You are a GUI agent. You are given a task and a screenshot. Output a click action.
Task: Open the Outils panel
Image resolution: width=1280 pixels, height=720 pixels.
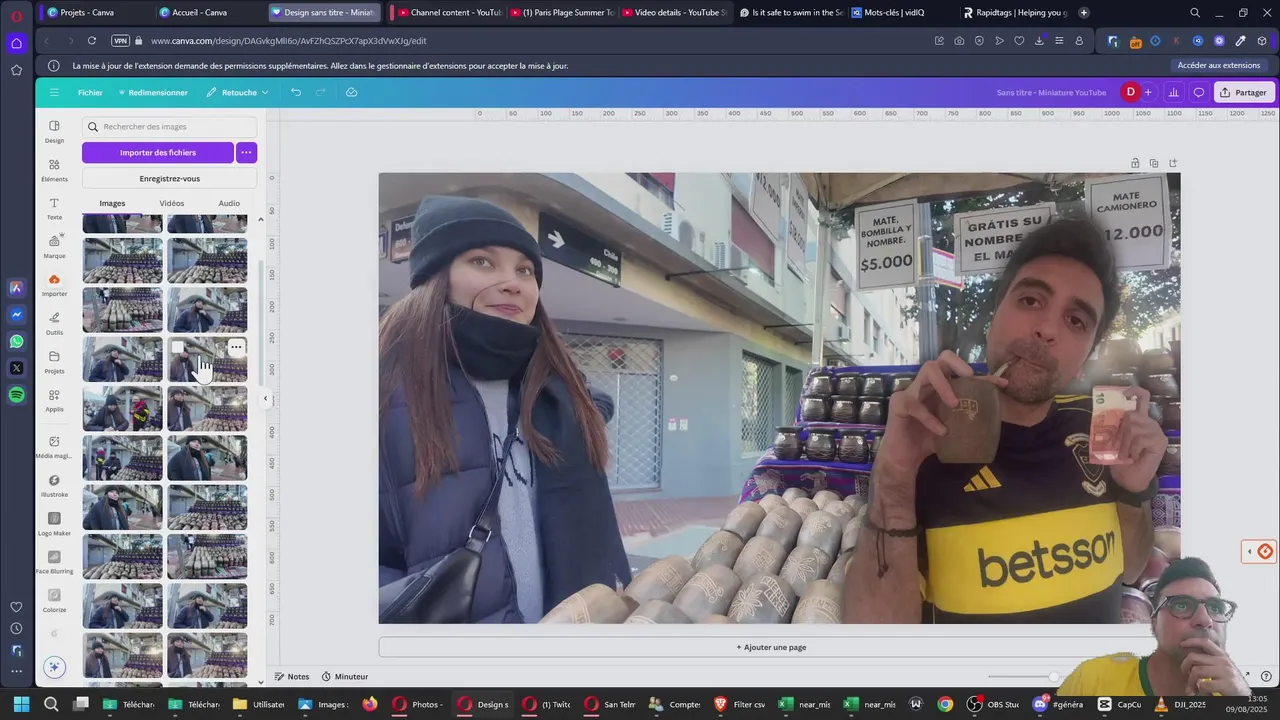click(54, 323)
